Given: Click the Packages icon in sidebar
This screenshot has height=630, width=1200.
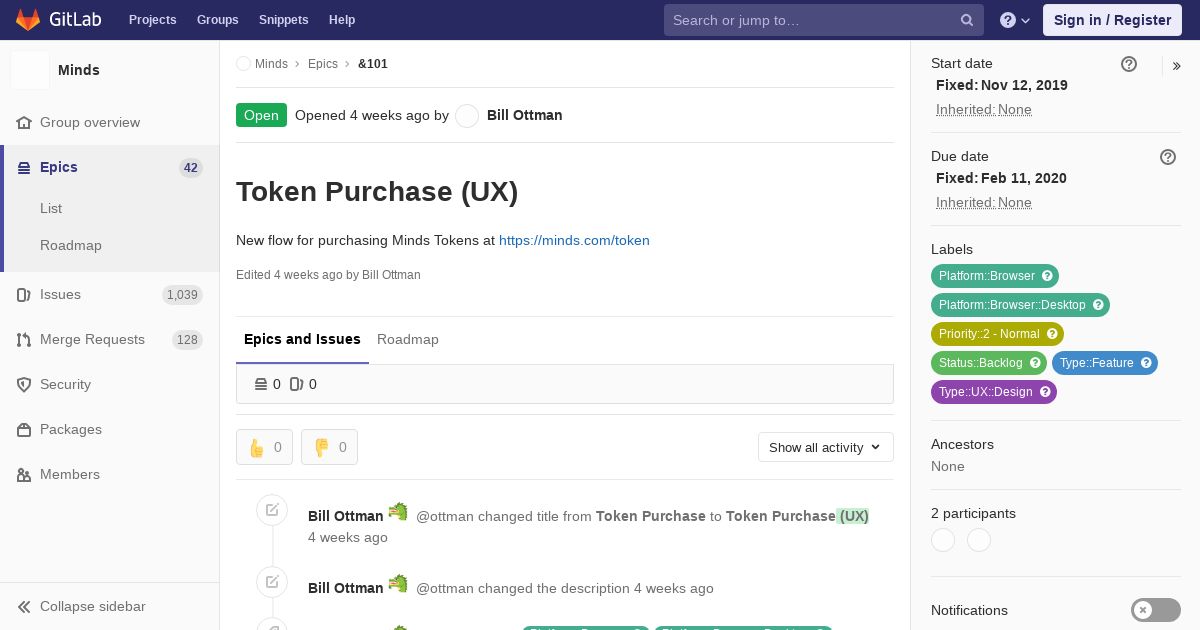Looking at the screenshot, I should coord(24,430).
